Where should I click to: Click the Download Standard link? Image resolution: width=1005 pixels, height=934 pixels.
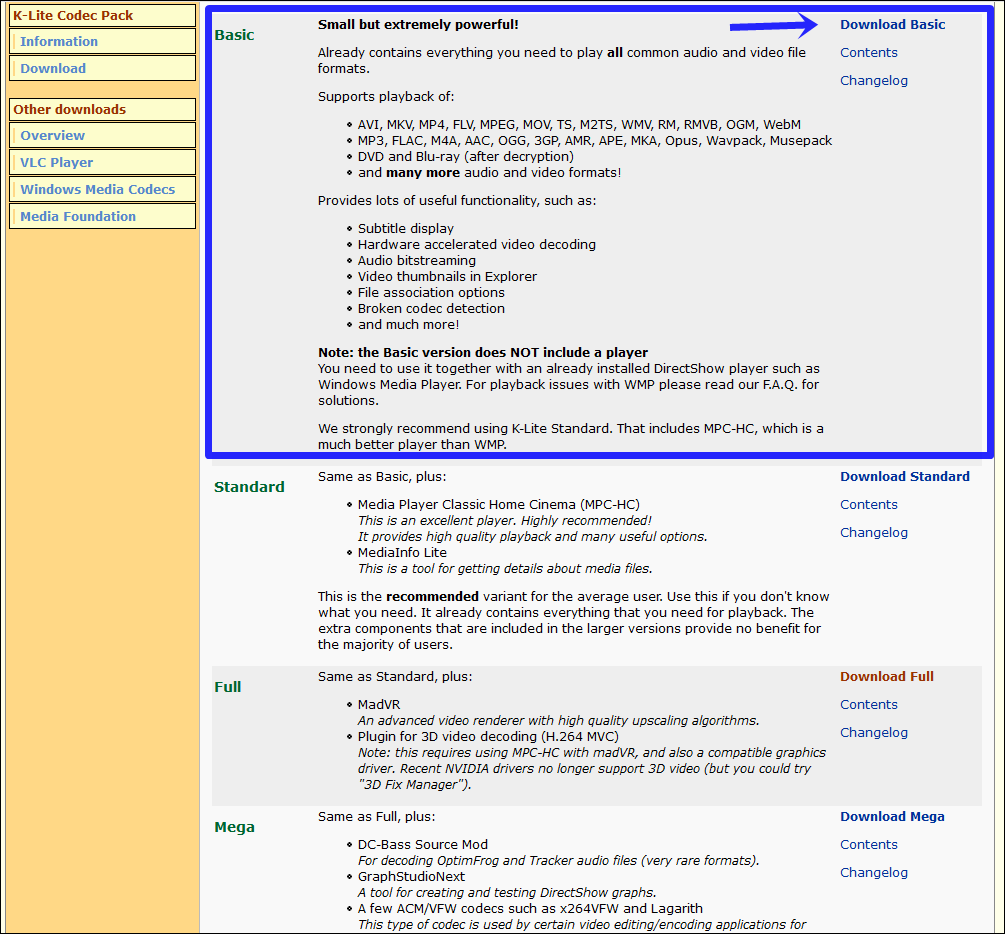click(904, 477)
